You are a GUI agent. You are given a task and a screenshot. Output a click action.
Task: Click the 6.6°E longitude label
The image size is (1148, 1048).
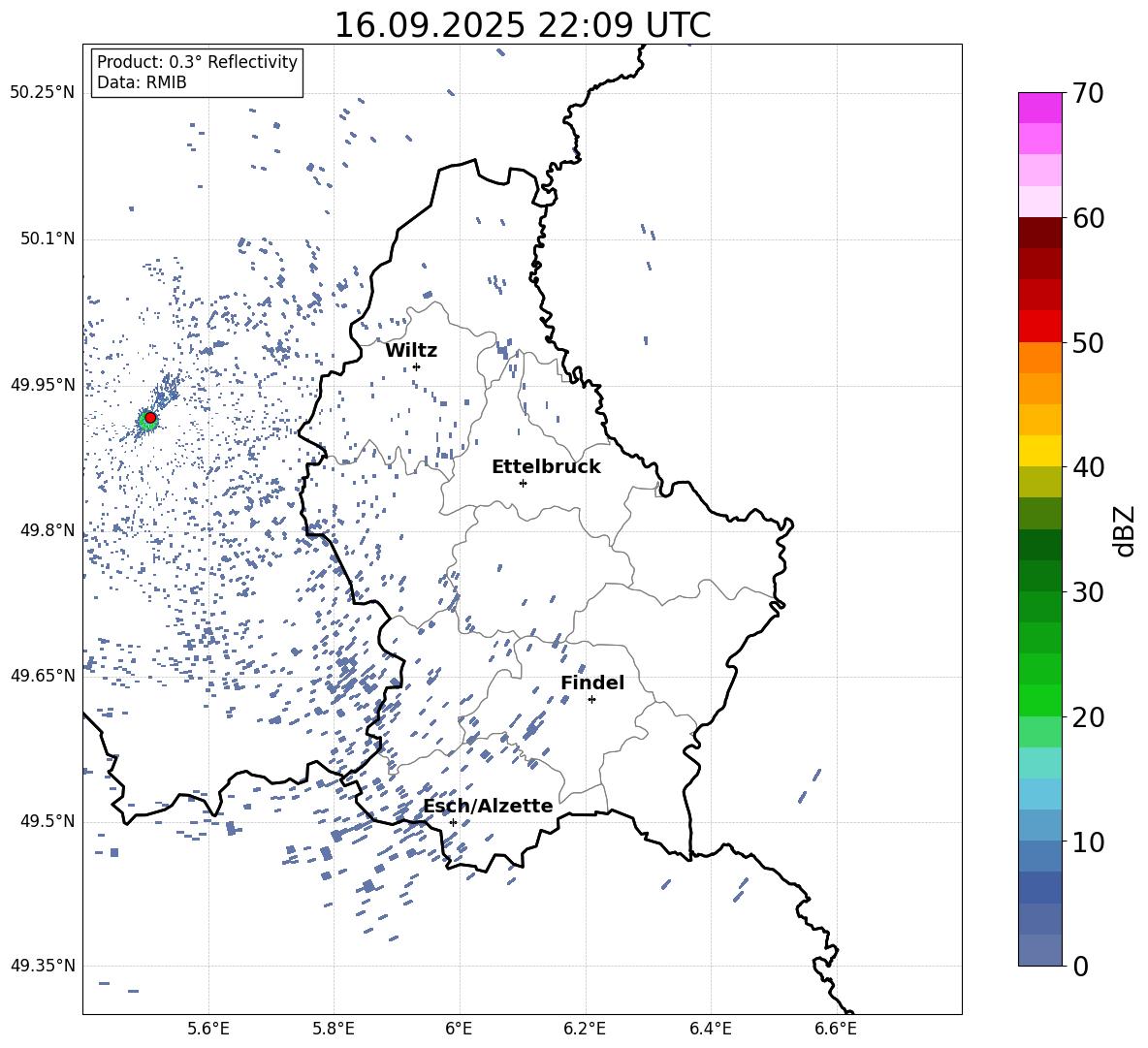point(836,1029)
